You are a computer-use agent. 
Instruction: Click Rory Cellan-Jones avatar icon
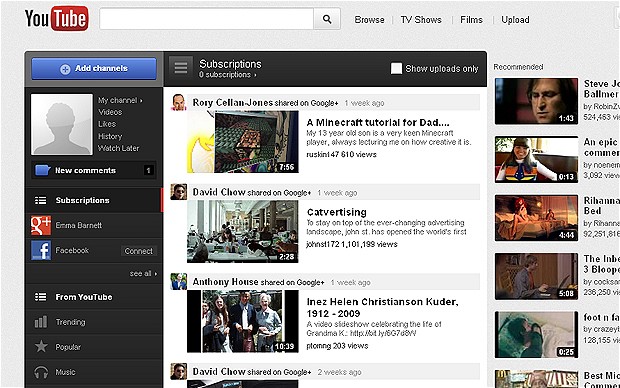[179, 102]
